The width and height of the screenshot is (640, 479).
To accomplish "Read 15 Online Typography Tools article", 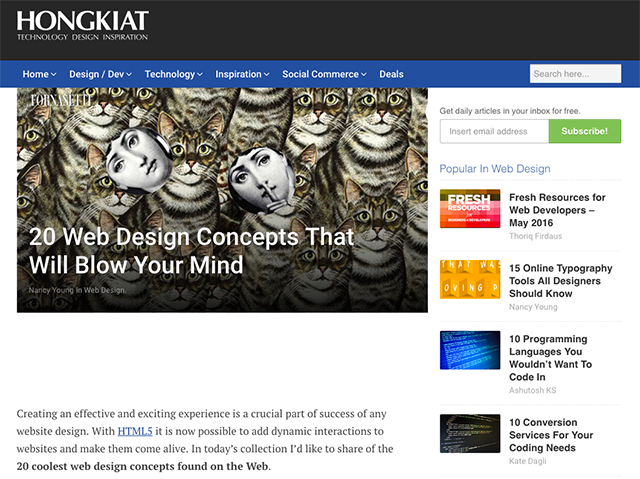I will (560, 281).
